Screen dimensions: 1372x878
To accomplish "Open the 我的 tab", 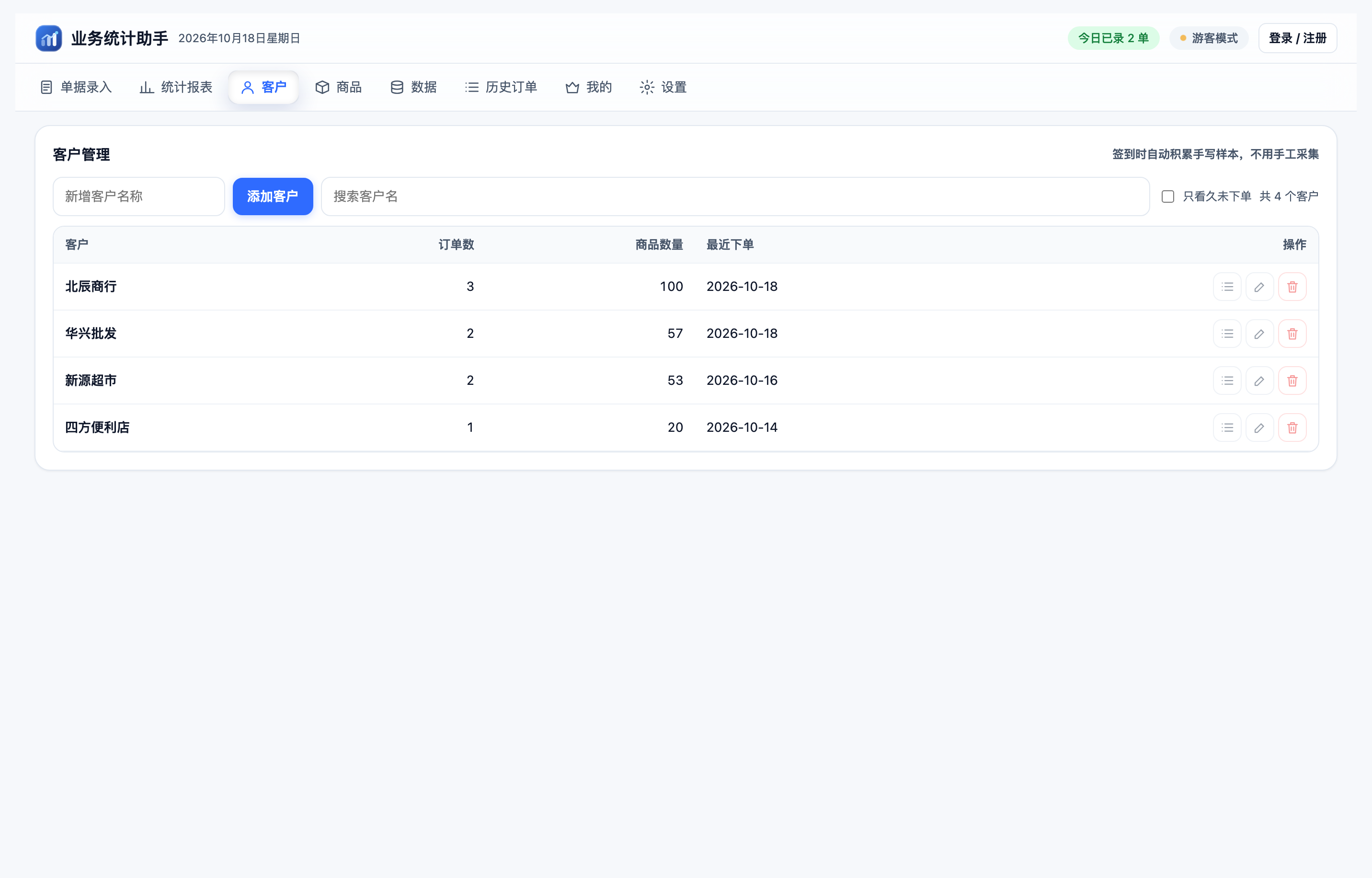I will [x=589, y=87].
